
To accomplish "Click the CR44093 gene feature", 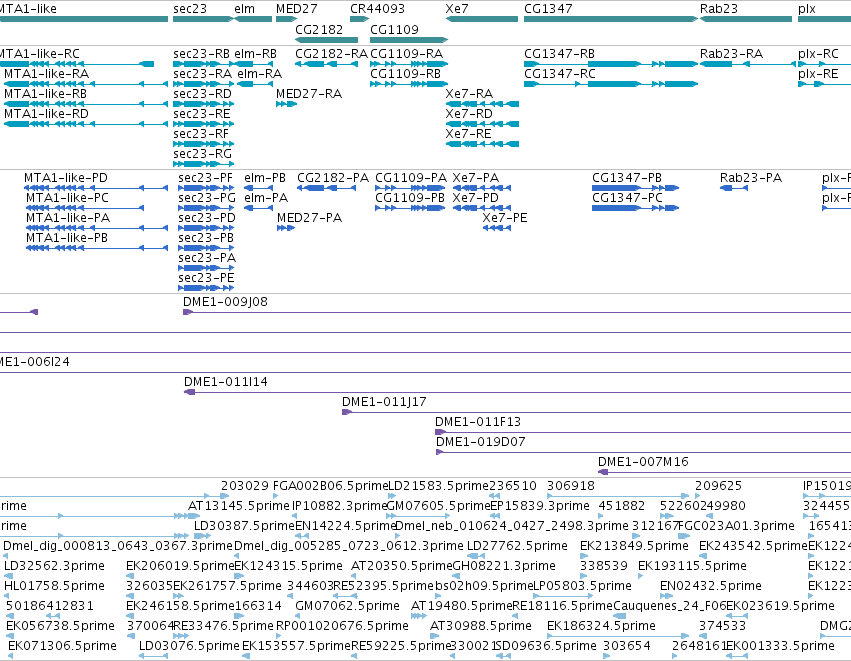I will click(x=359, y=19).
